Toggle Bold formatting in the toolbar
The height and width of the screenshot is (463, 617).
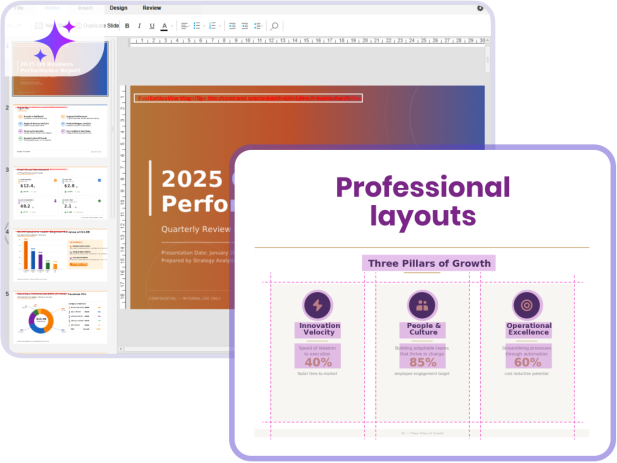(x=127, y=26)
